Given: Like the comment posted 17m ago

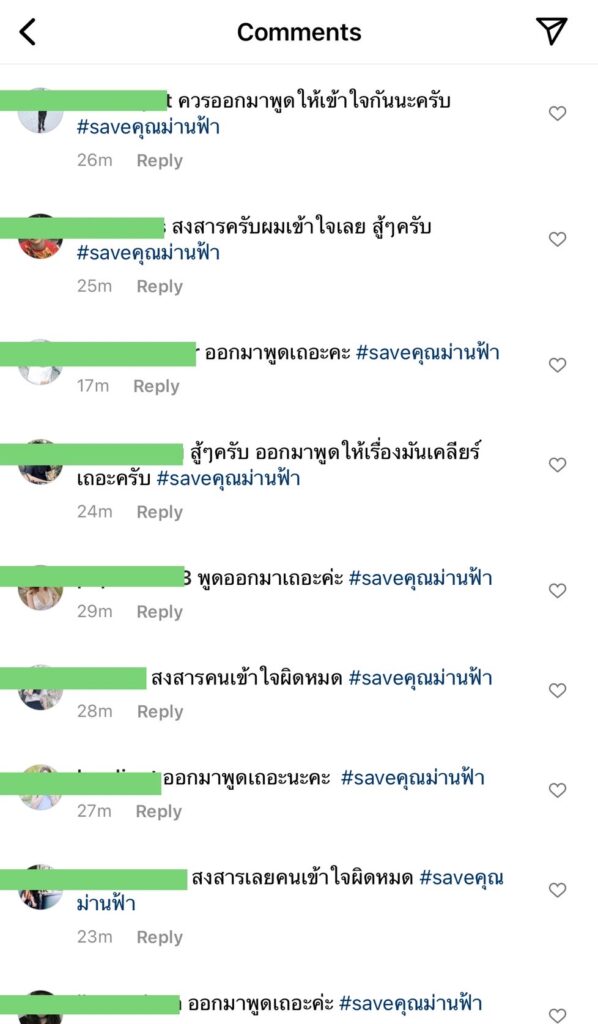Looking at the screenshot, I should [557, 365].
